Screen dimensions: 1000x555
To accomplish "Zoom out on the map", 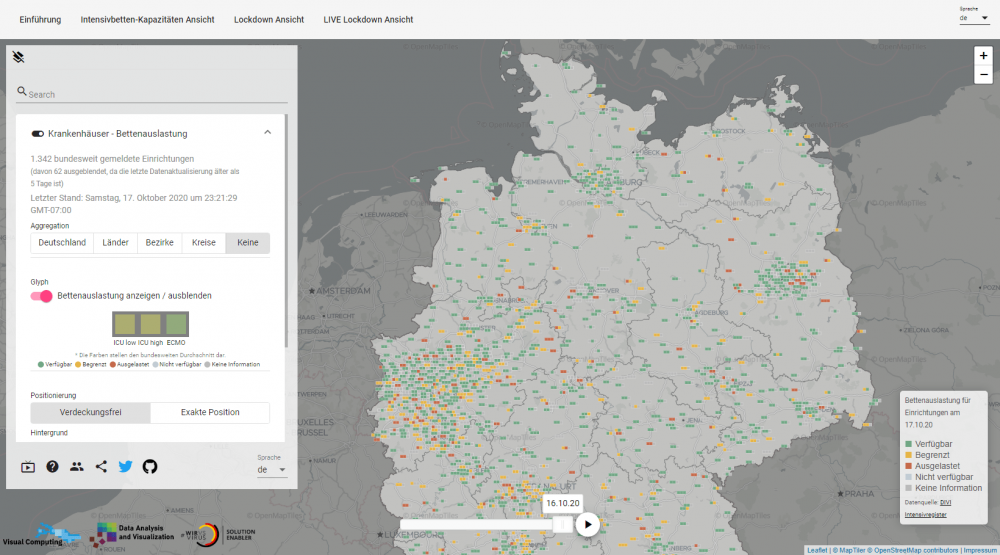I will point(983,77).
